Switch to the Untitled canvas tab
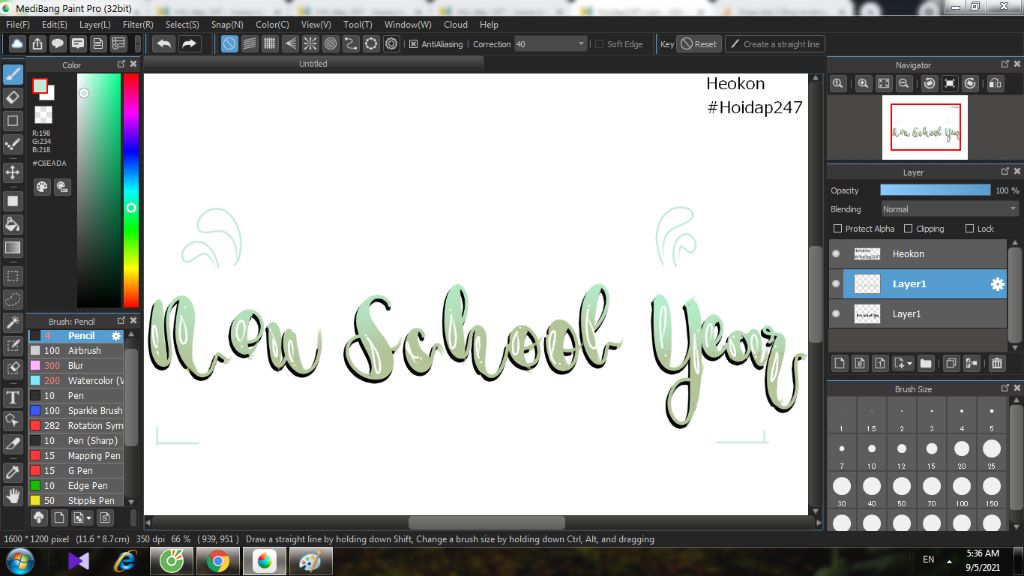 [313, 64]
